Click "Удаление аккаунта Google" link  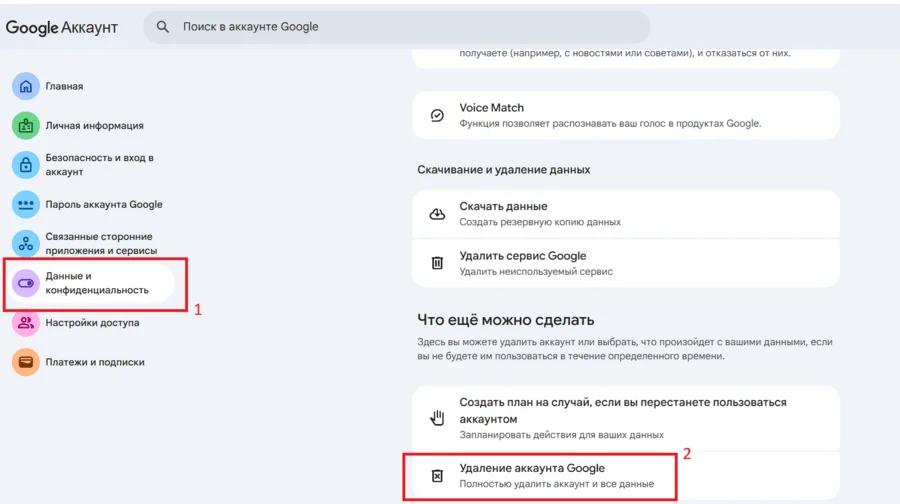point(532,468)
